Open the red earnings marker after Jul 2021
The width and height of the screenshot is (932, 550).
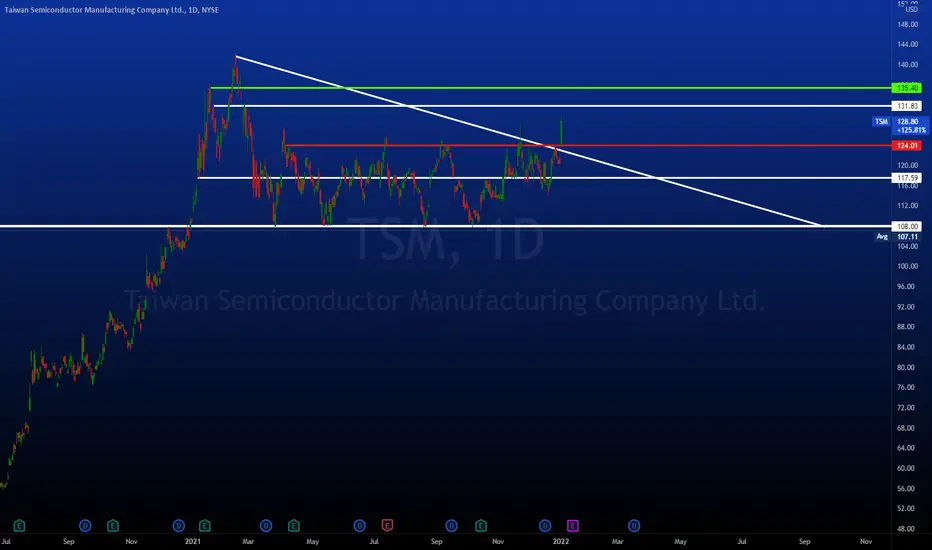[x=387, y=526]
